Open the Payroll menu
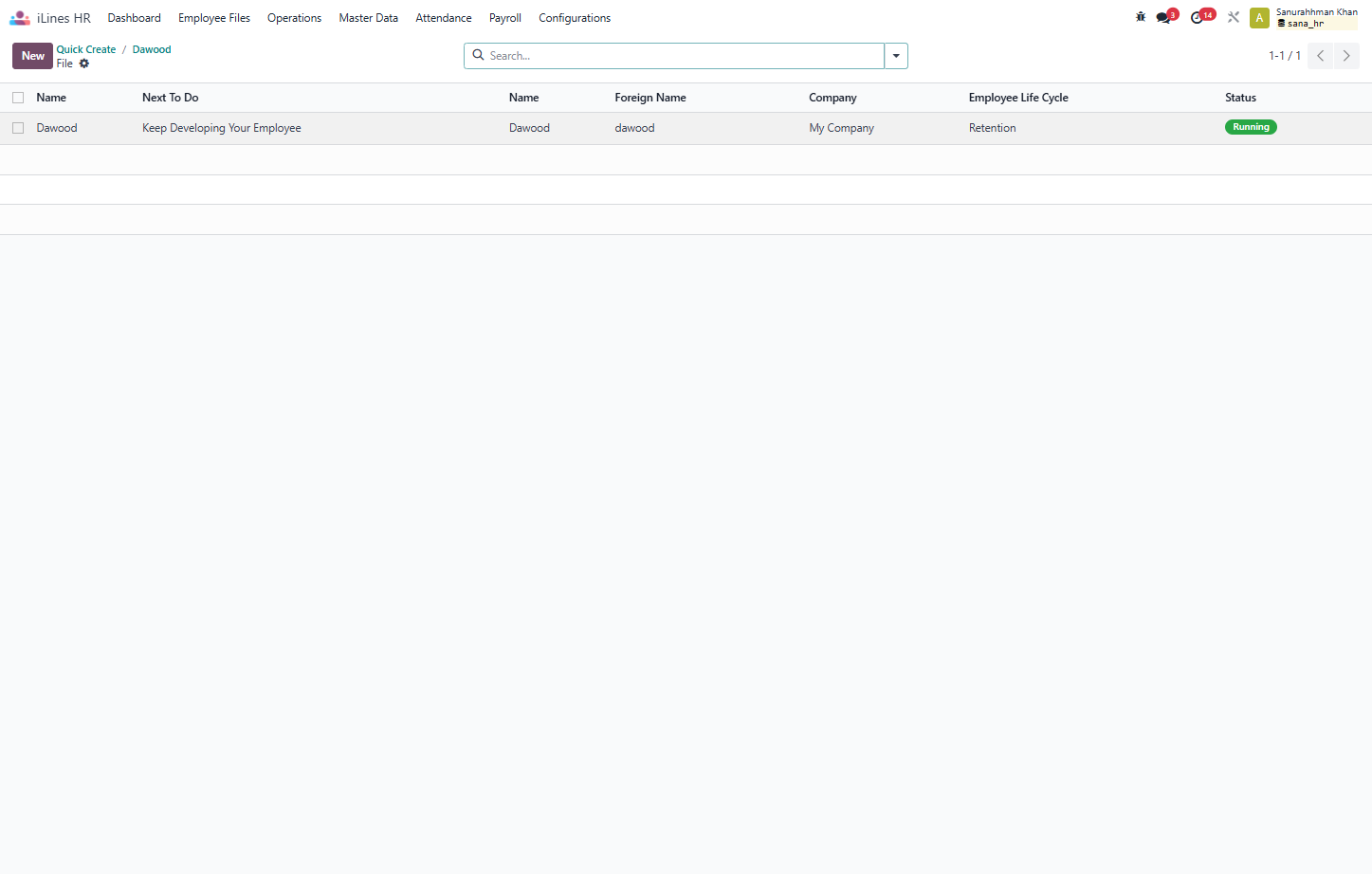Screen dimensions: 1372x874 (505, 18)
